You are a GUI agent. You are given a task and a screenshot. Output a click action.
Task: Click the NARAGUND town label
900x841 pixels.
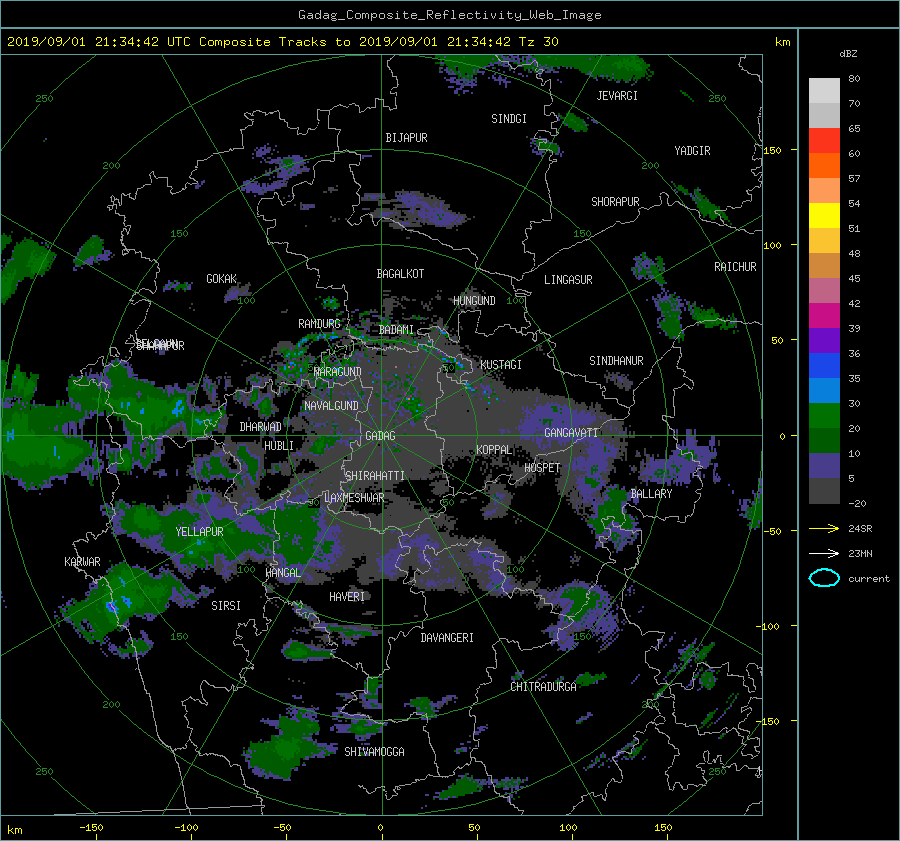pyautogui.click(x=338, y=371)
